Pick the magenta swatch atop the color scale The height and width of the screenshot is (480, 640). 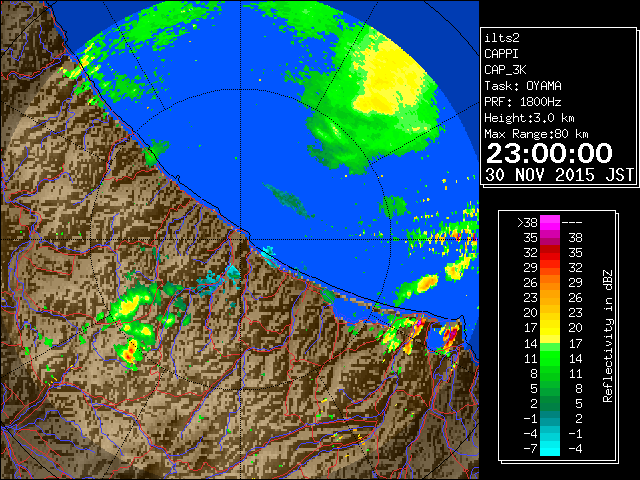[x=550, y=223]
